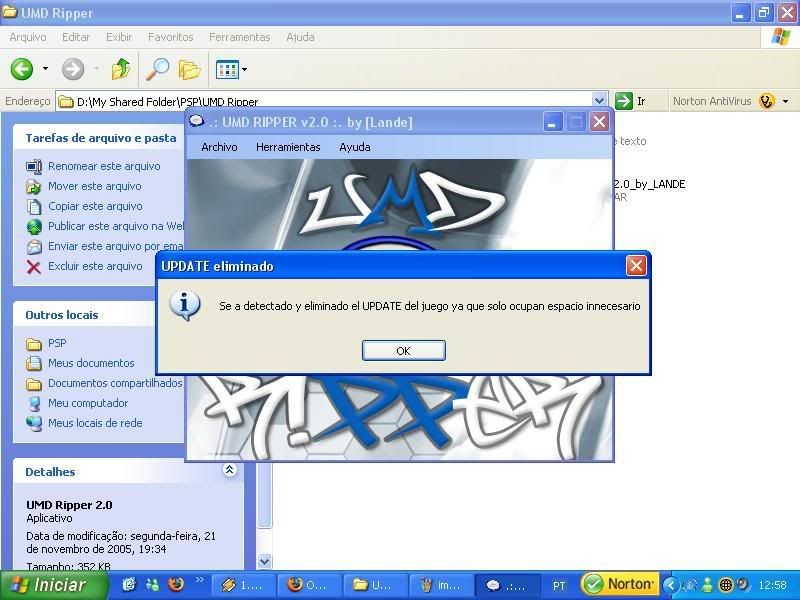The image size is (800, 600).
Task: Click the first quick launch icon
Action: click(129, 584)
